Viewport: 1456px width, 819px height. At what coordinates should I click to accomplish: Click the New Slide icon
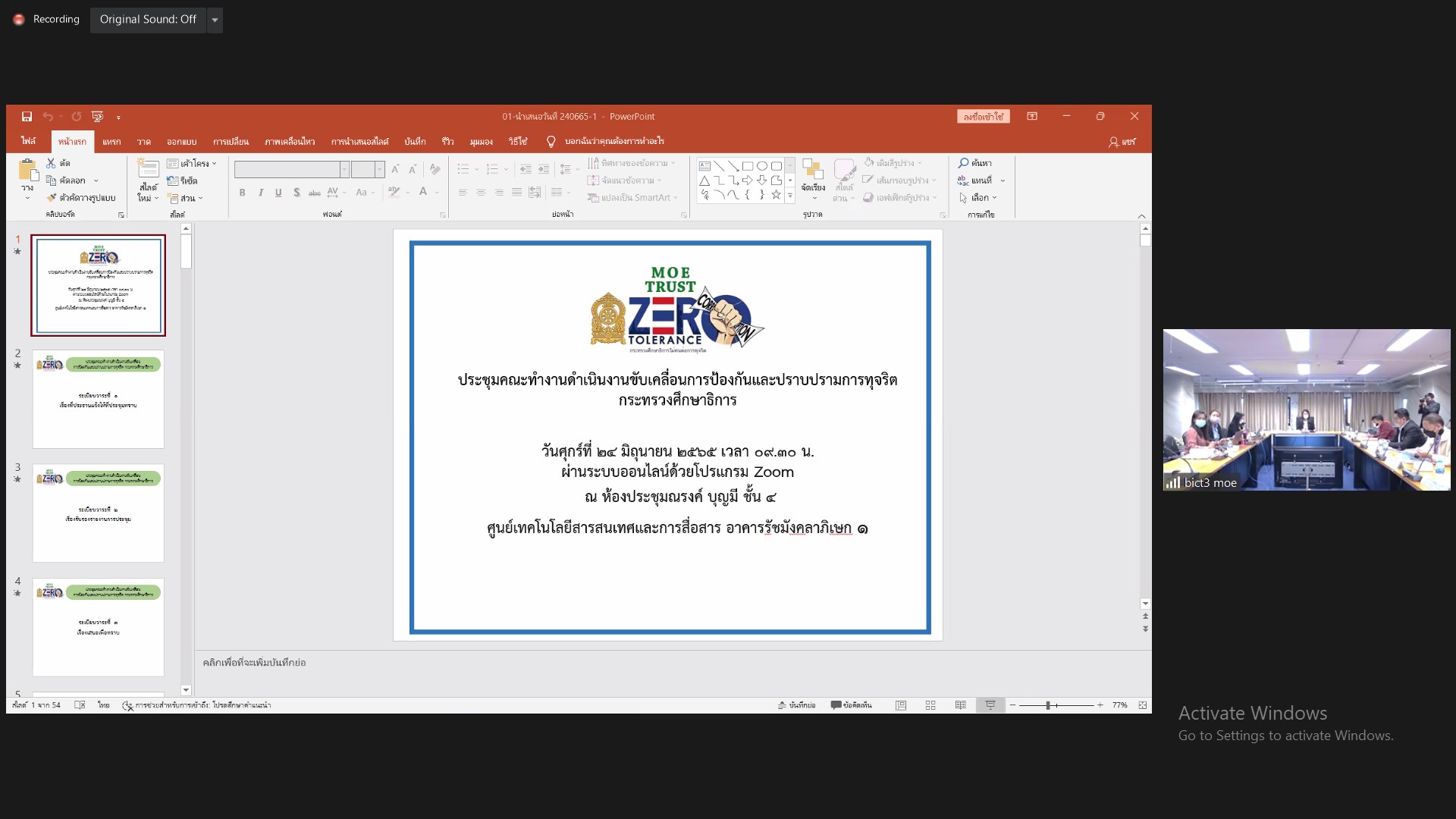(148, 168)
